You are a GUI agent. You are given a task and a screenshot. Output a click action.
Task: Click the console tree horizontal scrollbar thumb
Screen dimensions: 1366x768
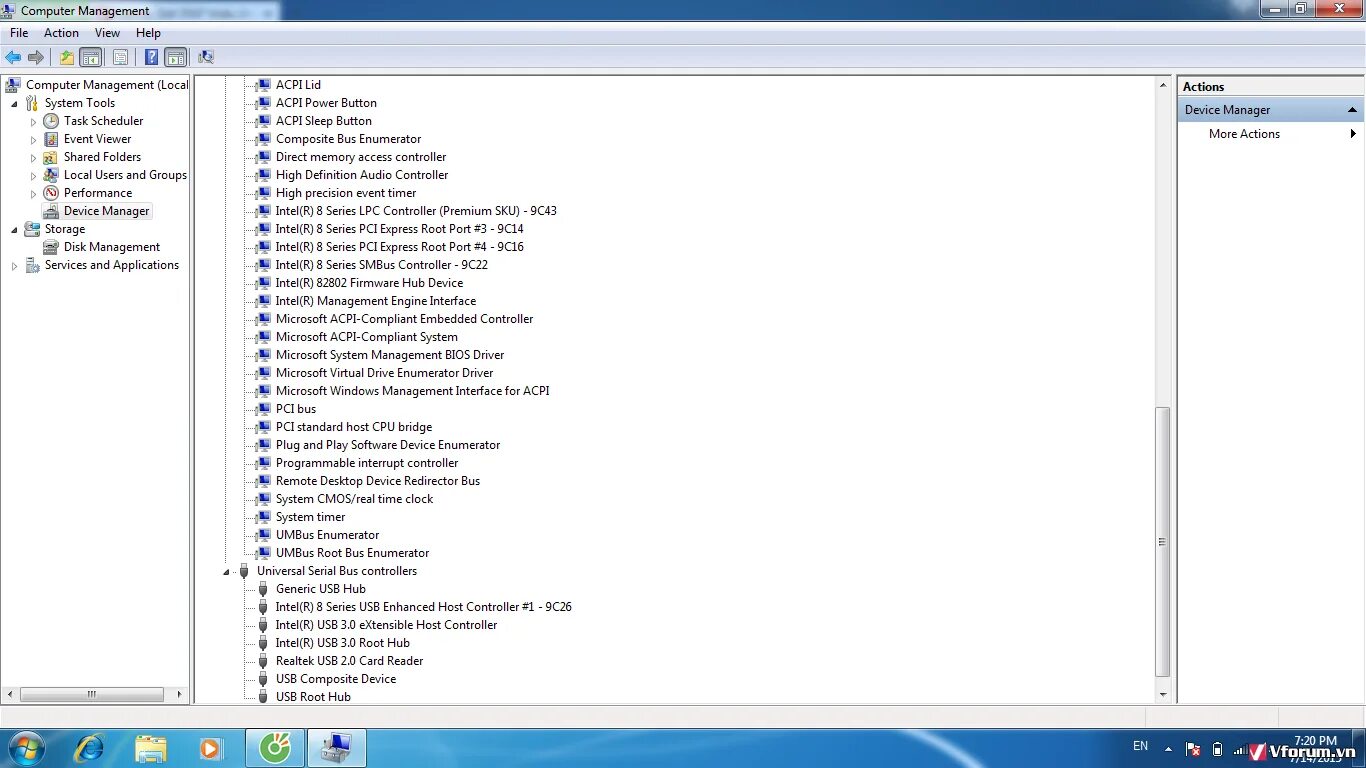(x=91, y=694)
